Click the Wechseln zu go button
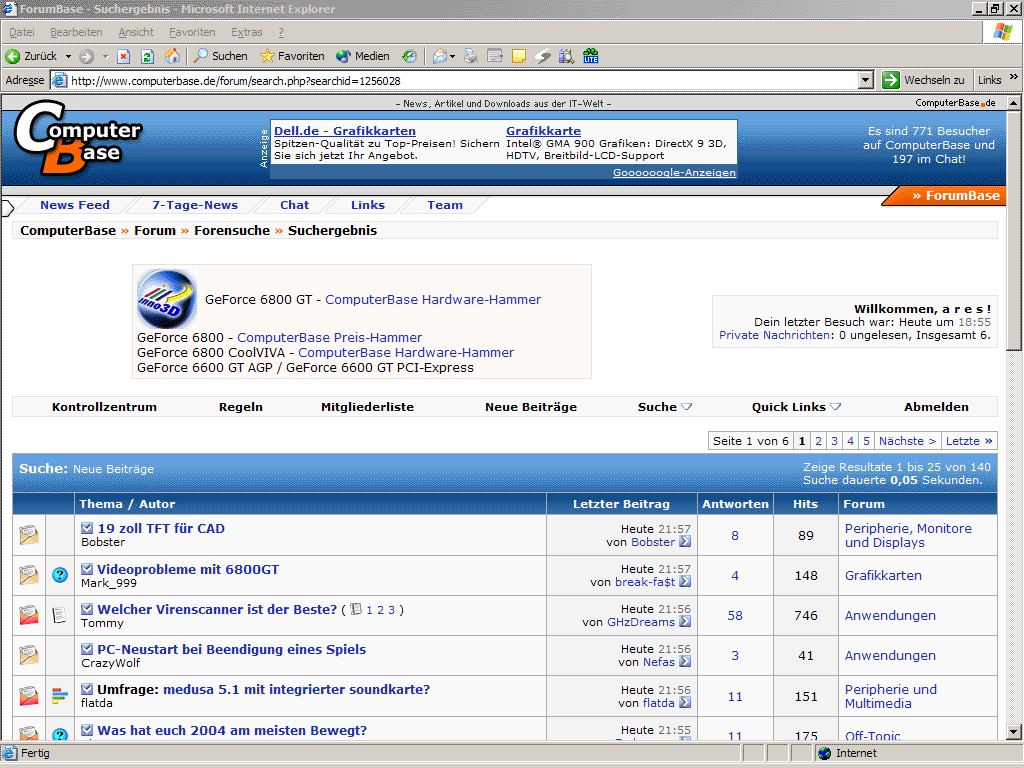 (923, 80)
